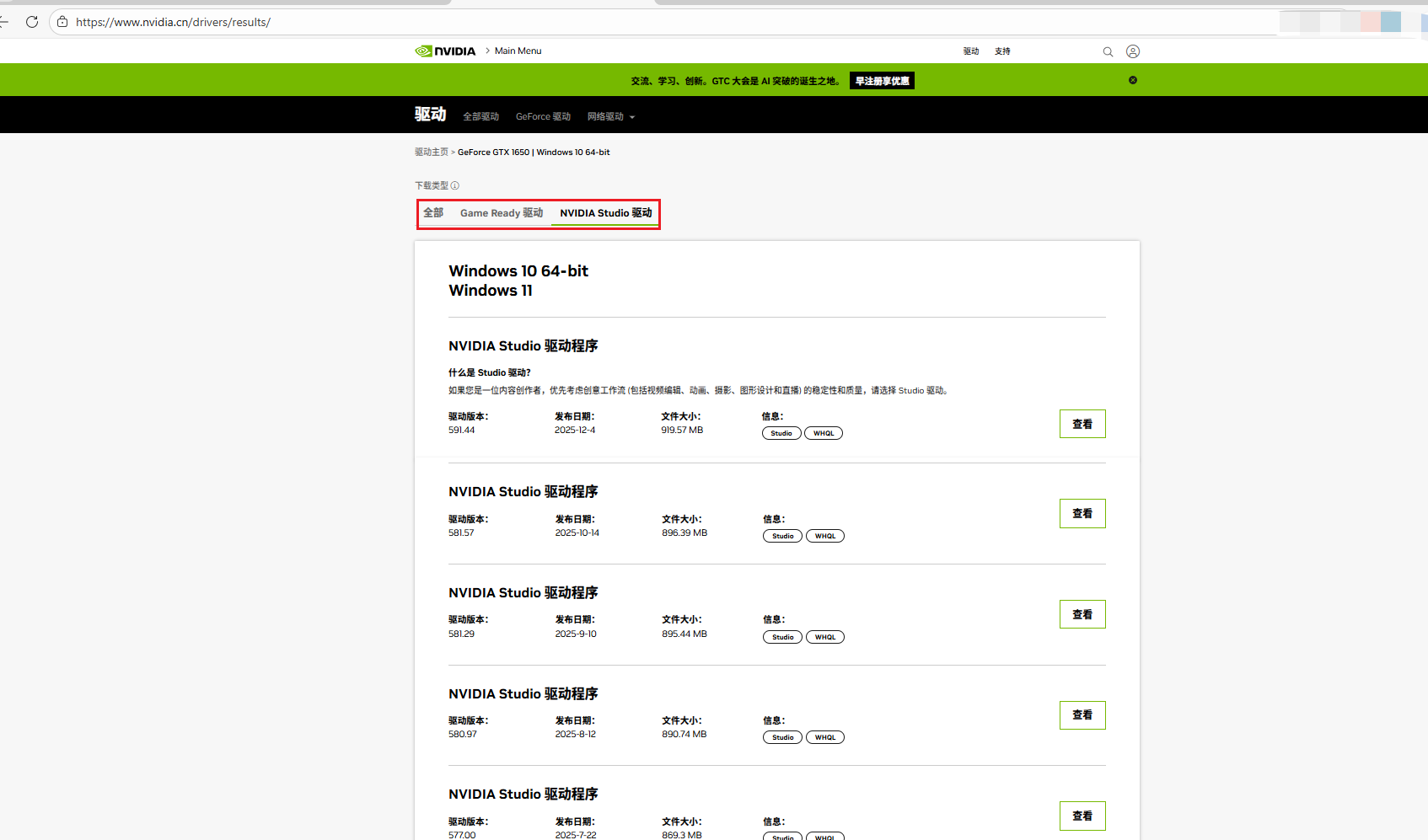Click the WHQL tag for version 580.97

[825, 737]
